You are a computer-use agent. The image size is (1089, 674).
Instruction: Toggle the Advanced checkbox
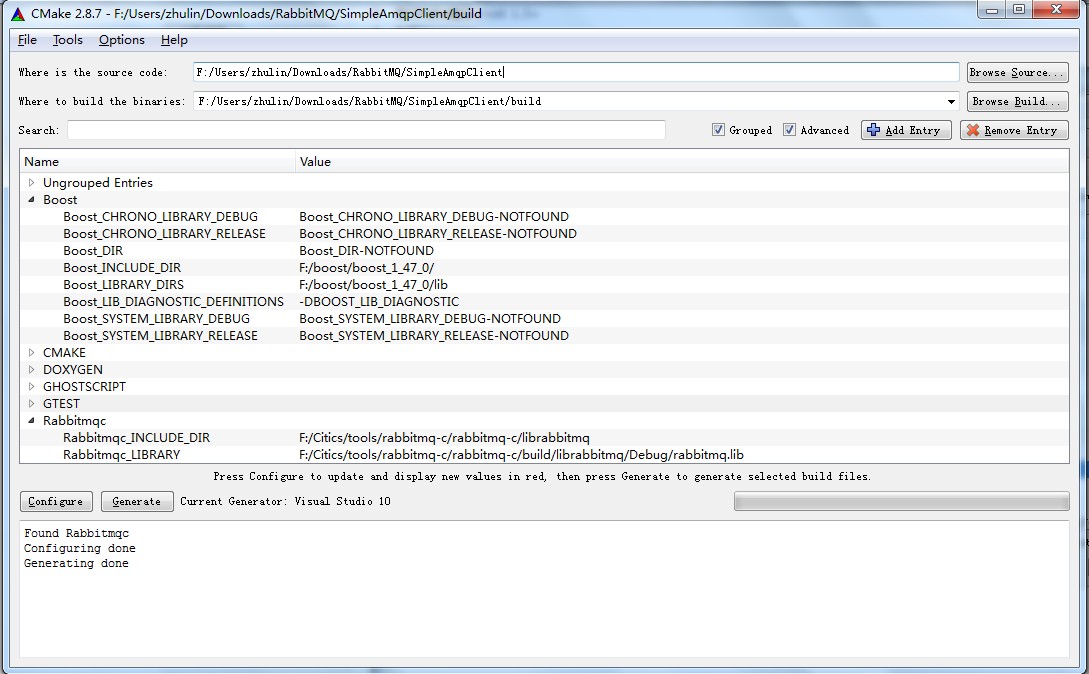click(x=789, y=130)
